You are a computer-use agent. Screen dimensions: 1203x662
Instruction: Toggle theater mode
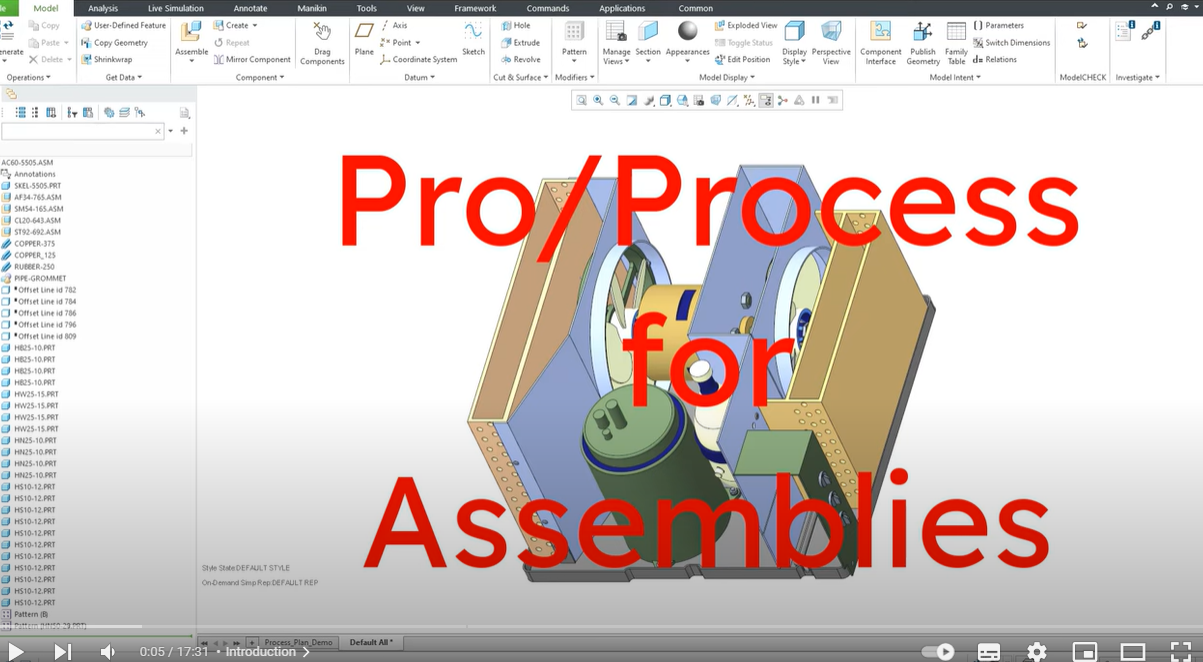click(x=1132, y=652)
